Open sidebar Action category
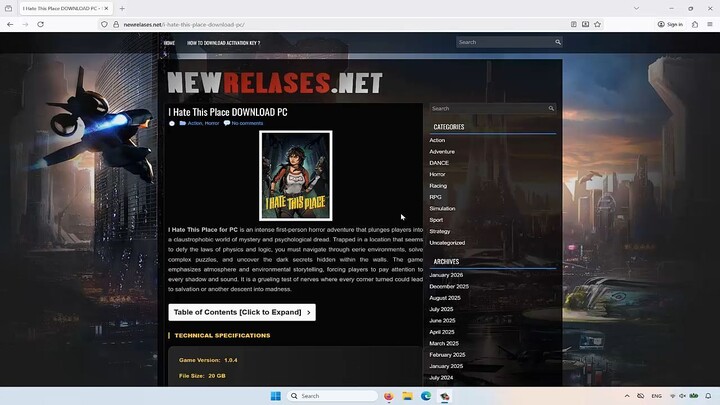720x405 pixels. point(437,140)
